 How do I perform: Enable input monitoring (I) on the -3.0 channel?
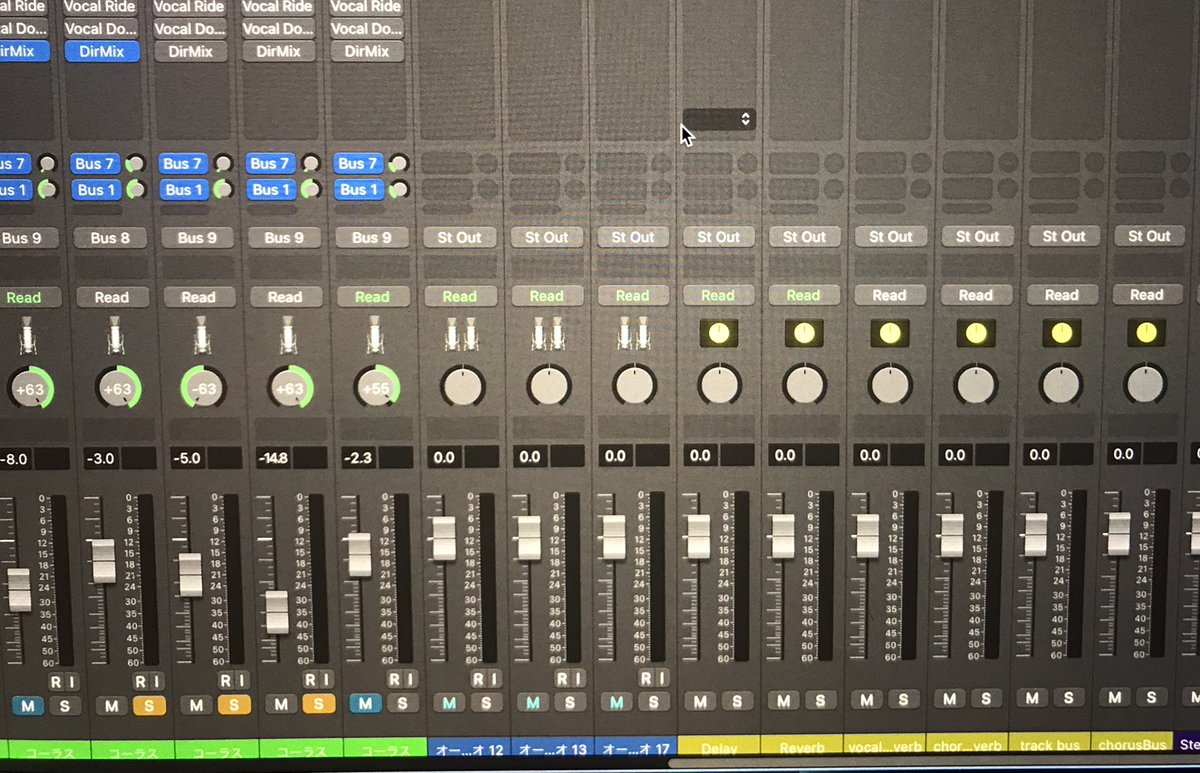tap(157, 681)
